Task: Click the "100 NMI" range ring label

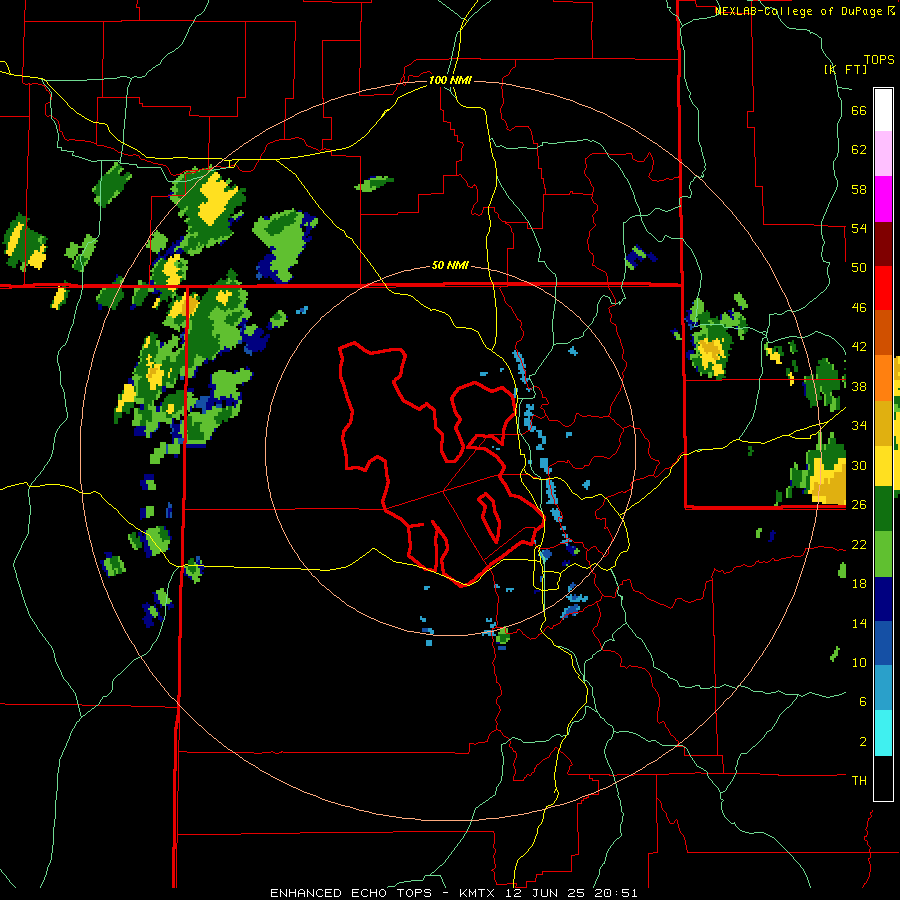Action: [450, 80]
